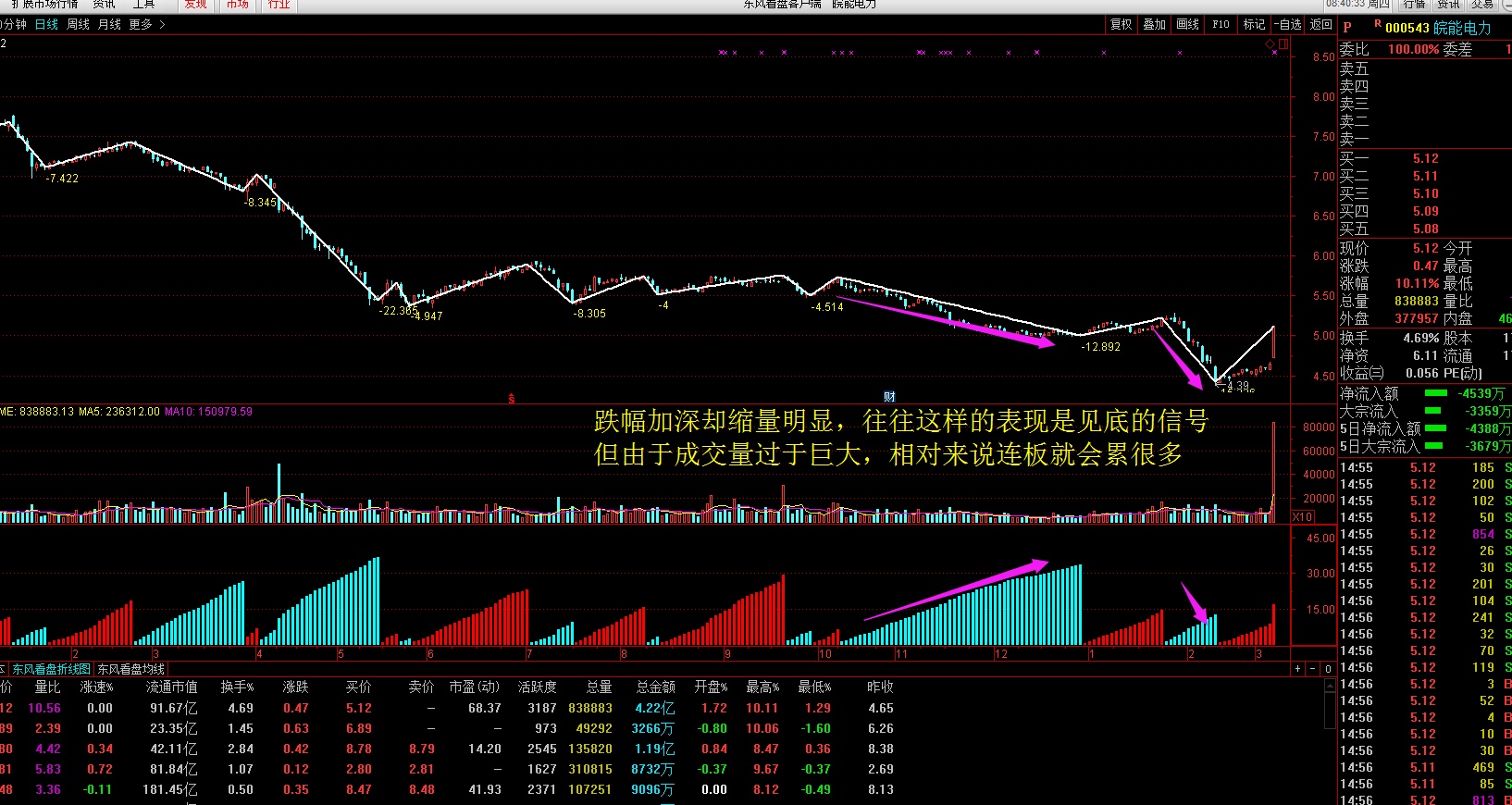This screenshot has width=1512, height=805.
Task: Sort by 总金额 column header
Action: coord(656,687)
